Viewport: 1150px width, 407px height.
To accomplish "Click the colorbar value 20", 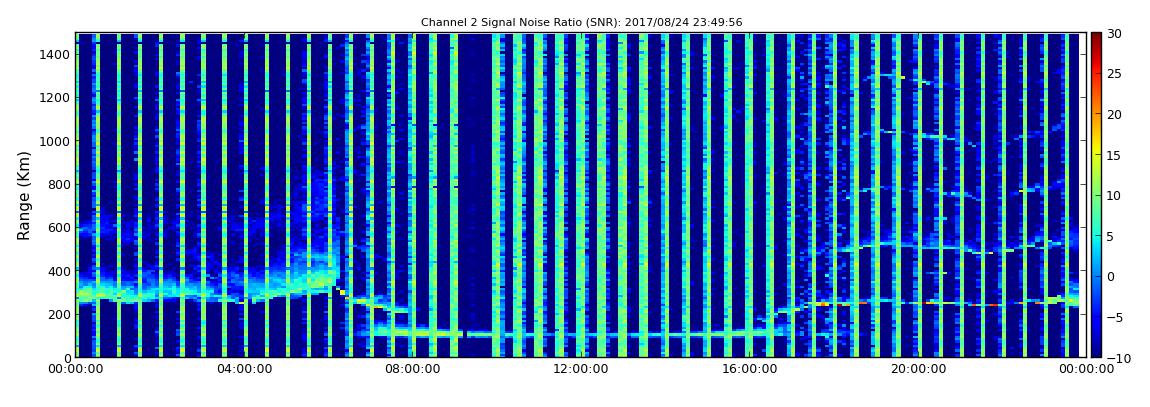I will pyautogui.click(x=1115, y=114).
